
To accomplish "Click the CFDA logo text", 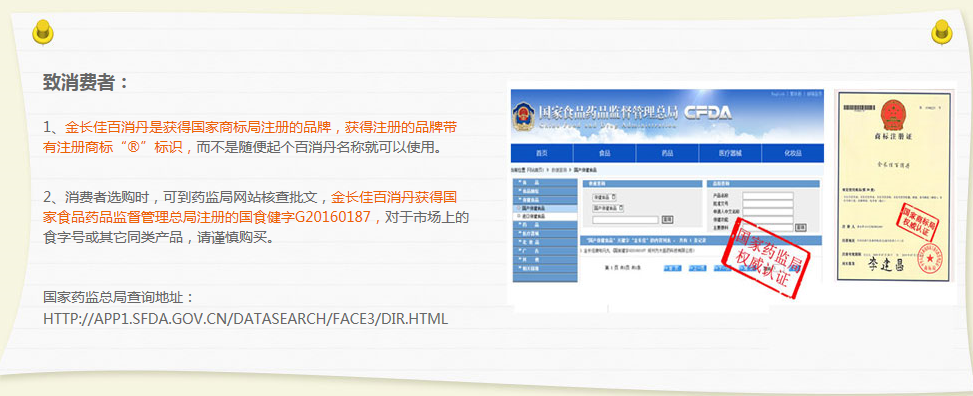I will (x=707, y=112).
